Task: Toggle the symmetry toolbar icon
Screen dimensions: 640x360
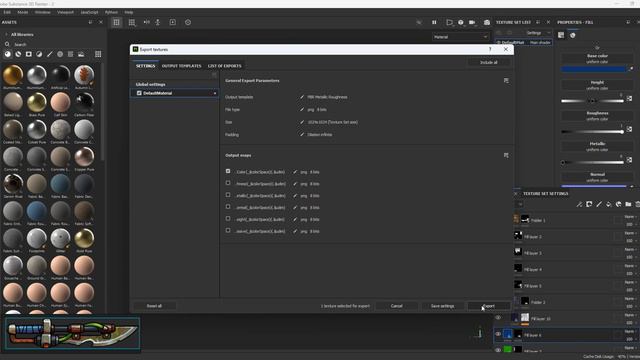Action: pos(147,22)
